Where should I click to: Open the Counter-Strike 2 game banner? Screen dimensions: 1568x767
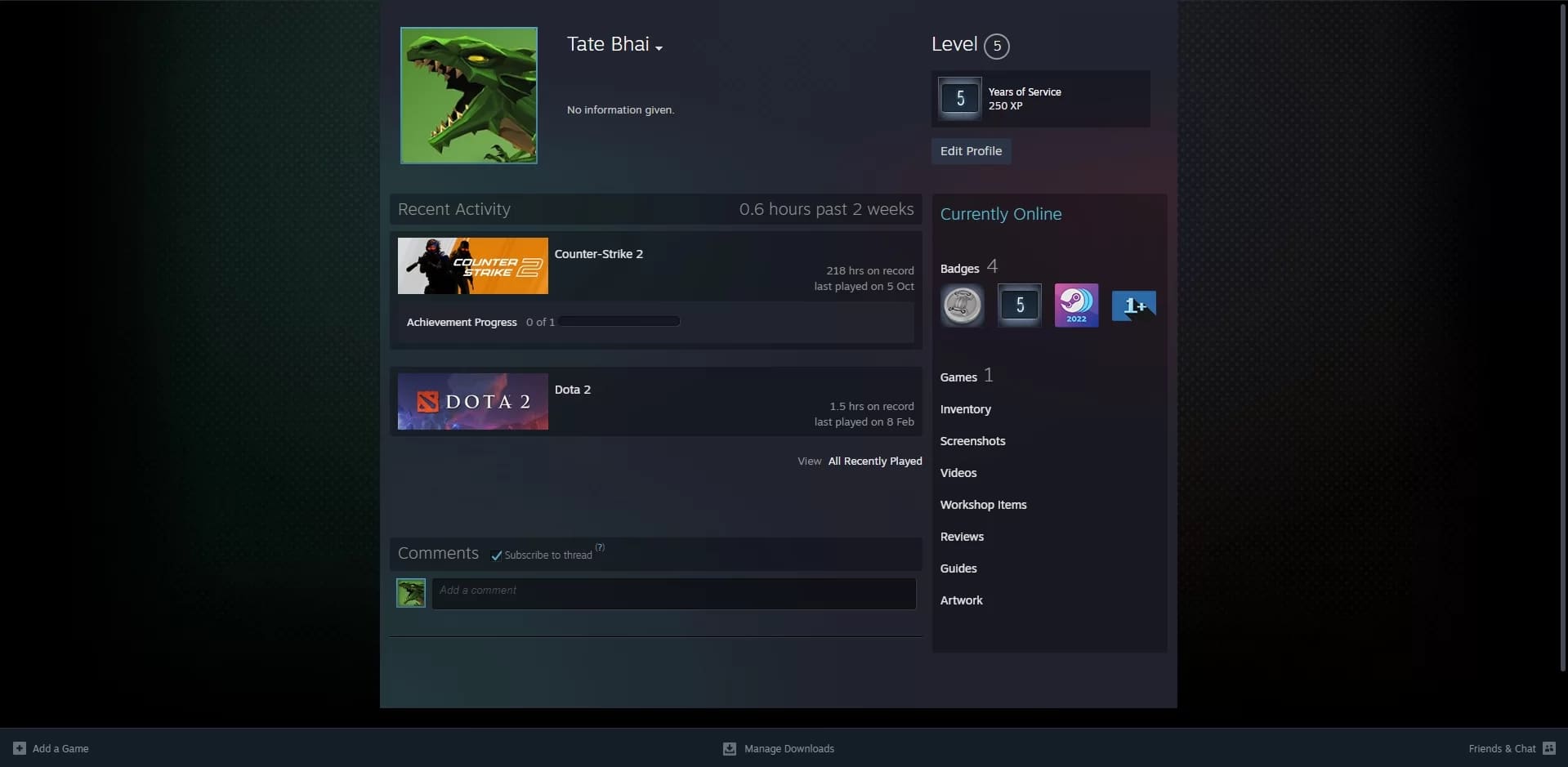click(x=473, y=266)
